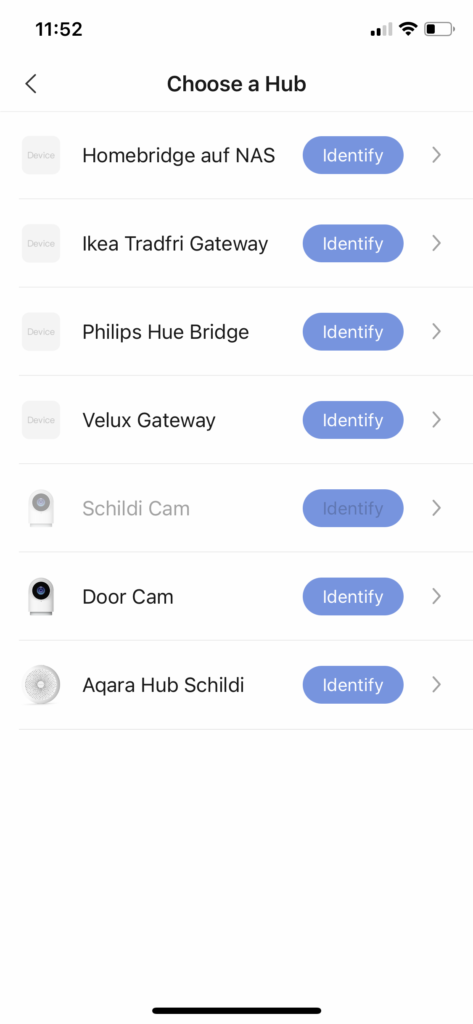Tap the Homebridge auf NAS device icon
The image size is (473, 1024).
pyautogui.click(x=41, y=155)
